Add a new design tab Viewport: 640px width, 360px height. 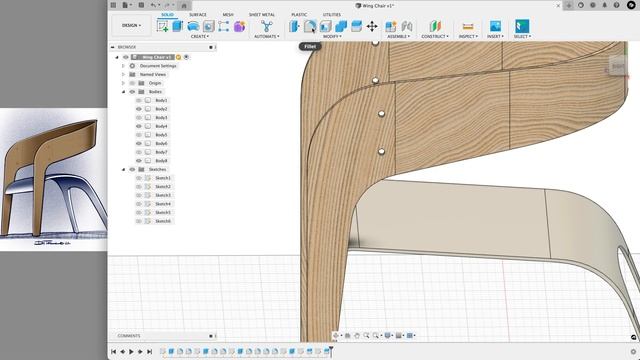pos(569,5)
